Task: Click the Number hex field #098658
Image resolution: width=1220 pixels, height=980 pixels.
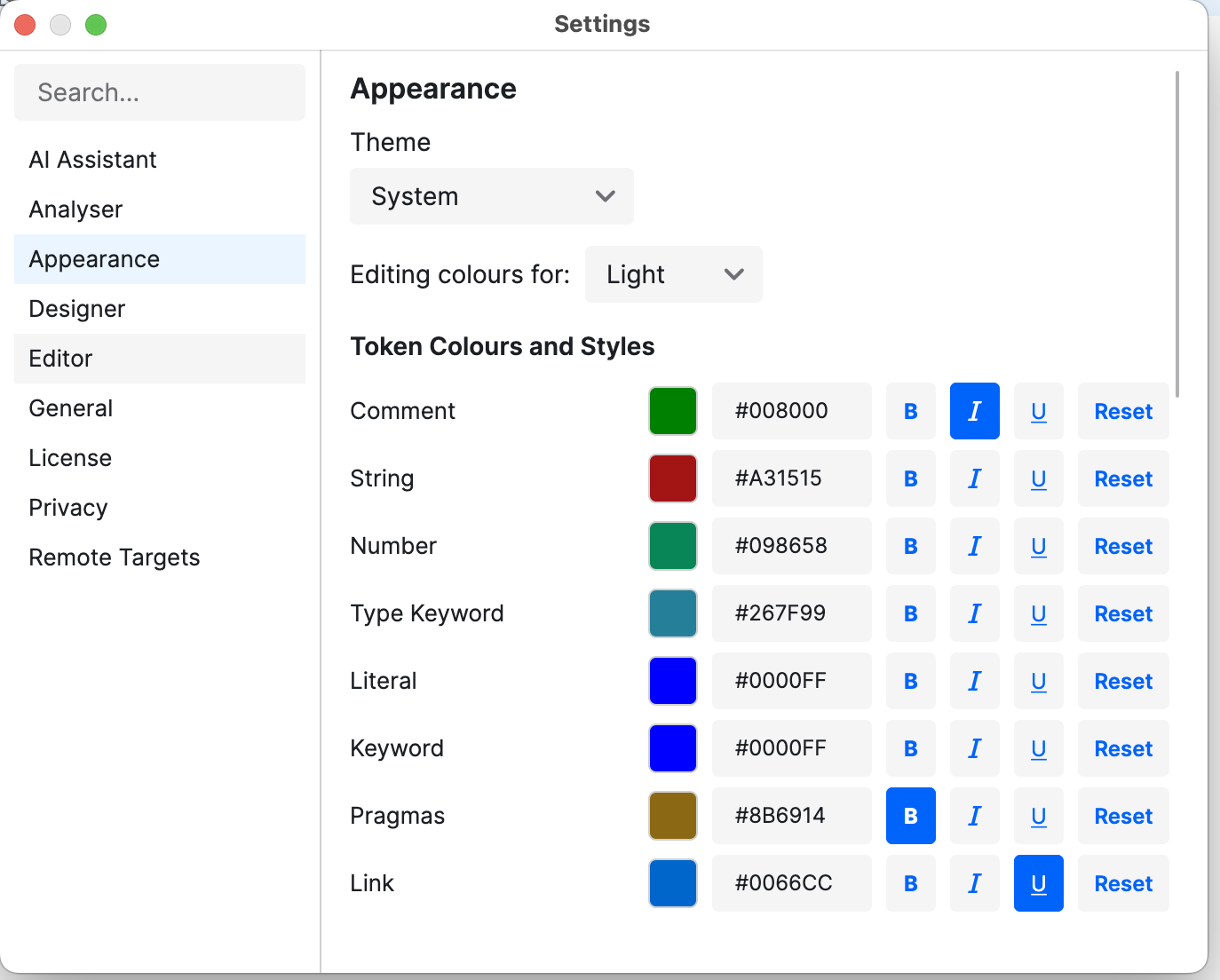Action: 792,546
